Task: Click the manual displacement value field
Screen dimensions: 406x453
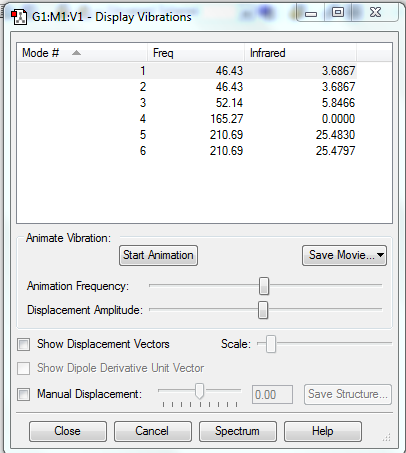Action: 272,395
